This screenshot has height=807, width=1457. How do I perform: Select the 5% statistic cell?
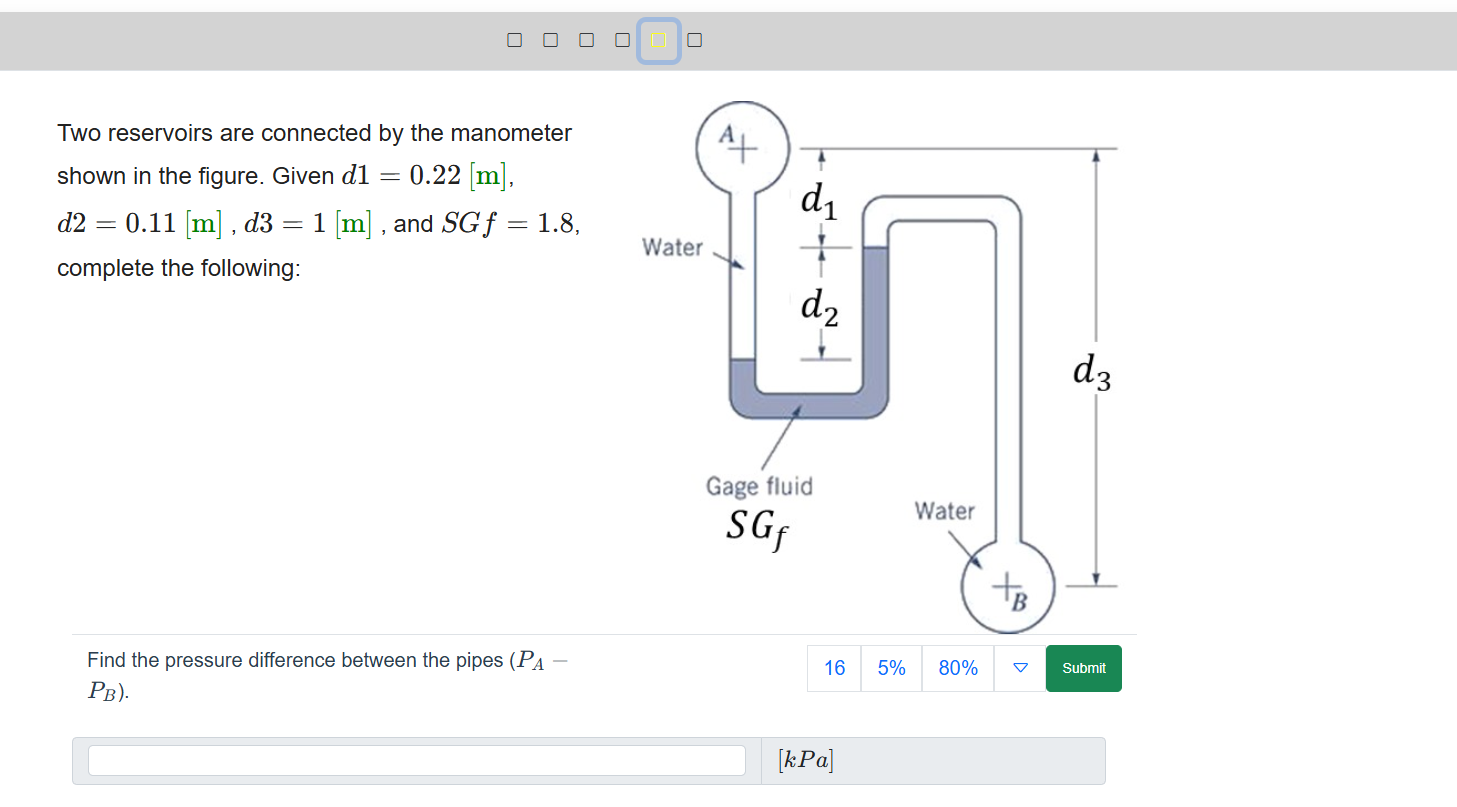[890, 668]
